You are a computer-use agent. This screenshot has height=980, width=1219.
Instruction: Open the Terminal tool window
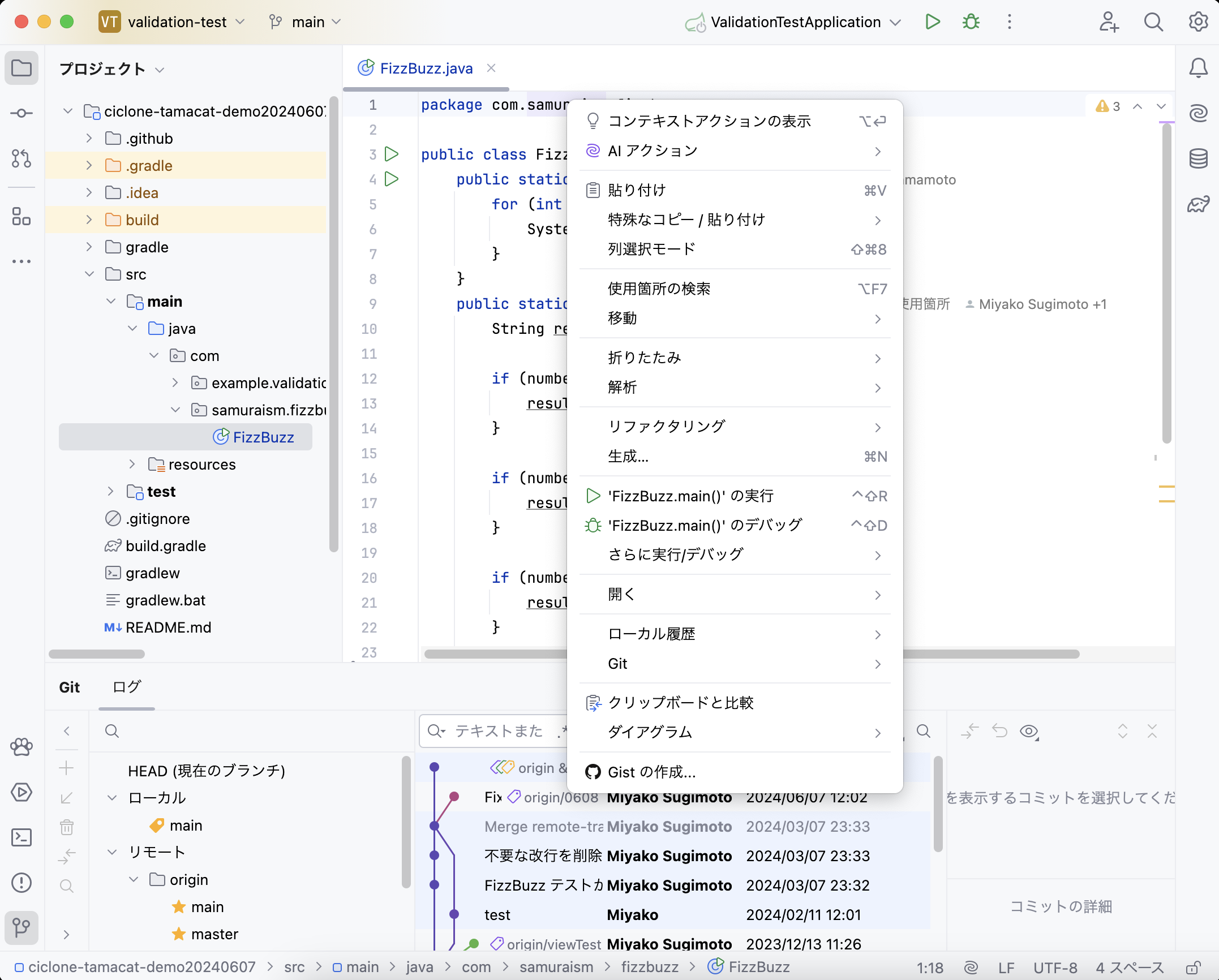point(22,837)
